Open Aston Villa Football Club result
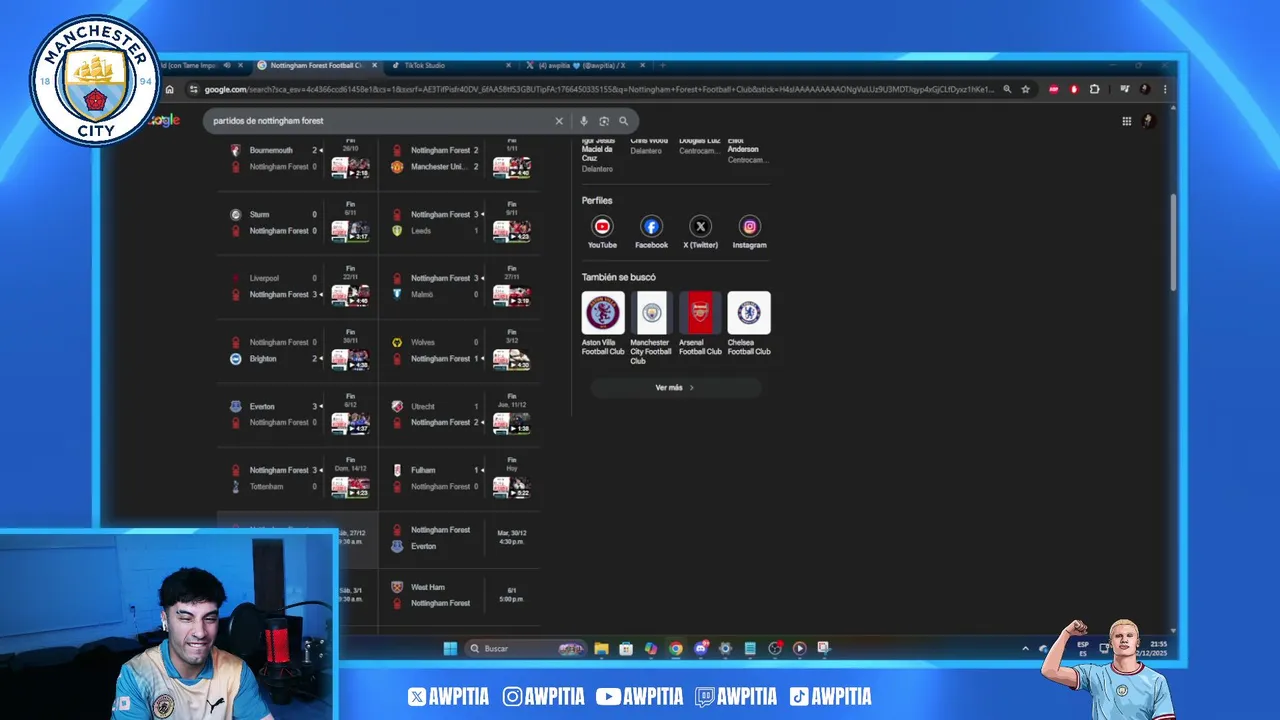The height and width of the screenshot is (720, 1280). click(x=603, y=324)
